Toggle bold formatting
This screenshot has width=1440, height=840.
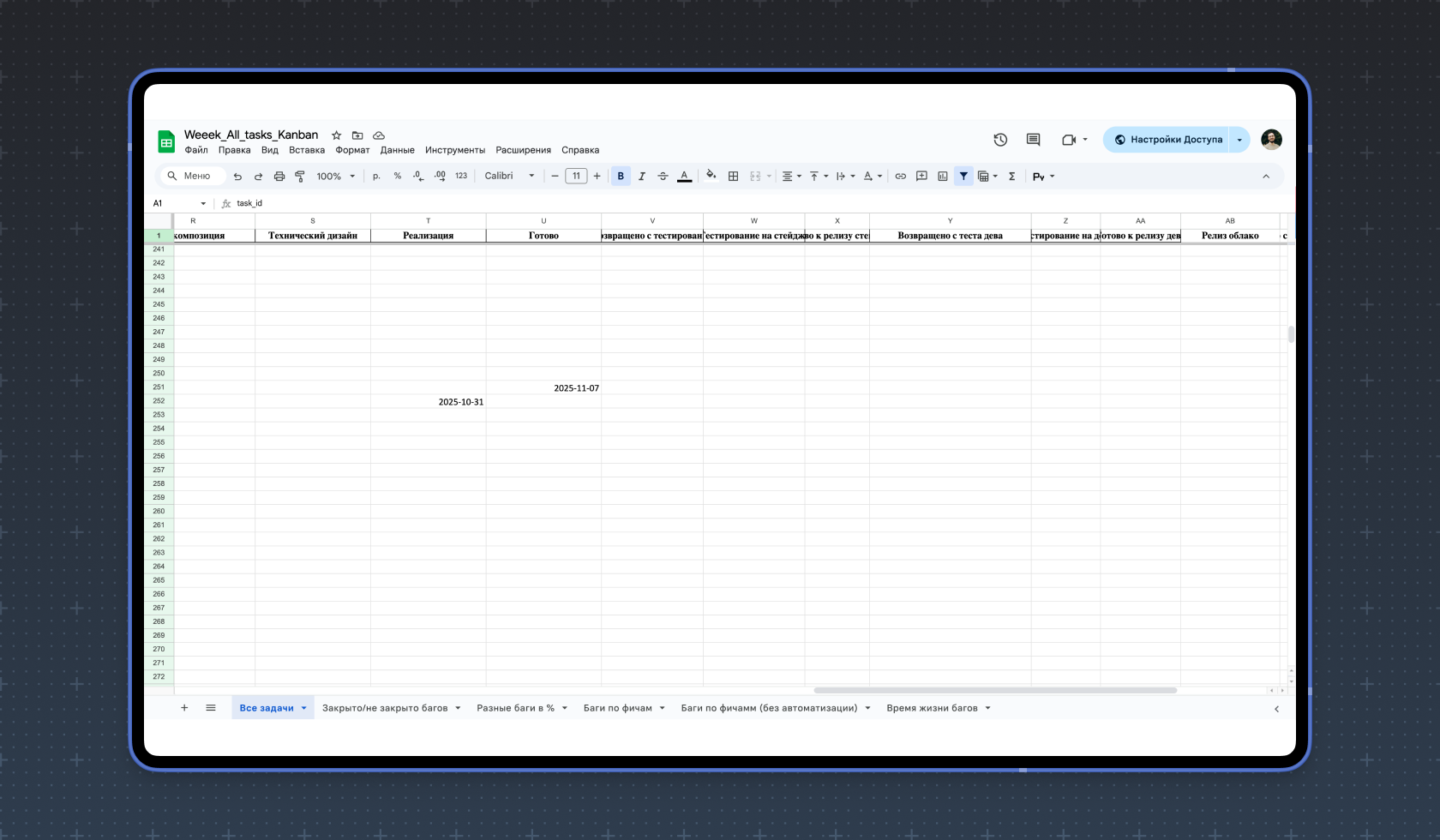(x=621, y=177)
